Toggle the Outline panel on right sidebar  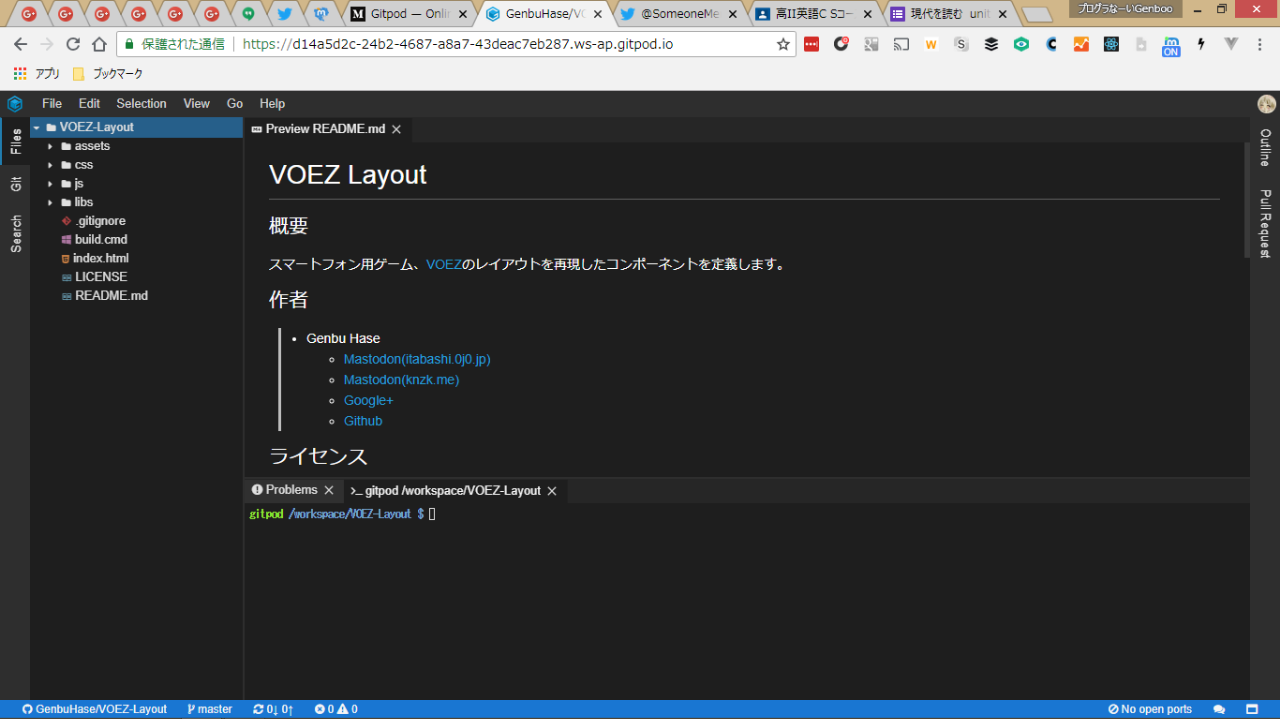(x=1265, y=148)
